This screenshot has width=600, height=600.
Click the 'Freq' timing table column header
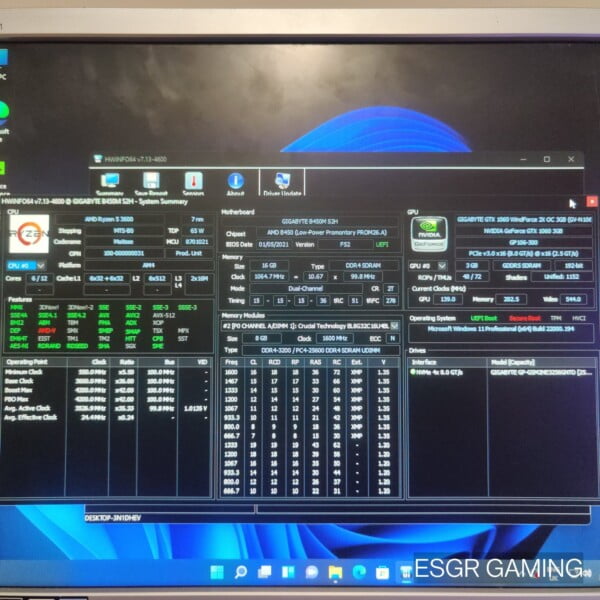231,362
